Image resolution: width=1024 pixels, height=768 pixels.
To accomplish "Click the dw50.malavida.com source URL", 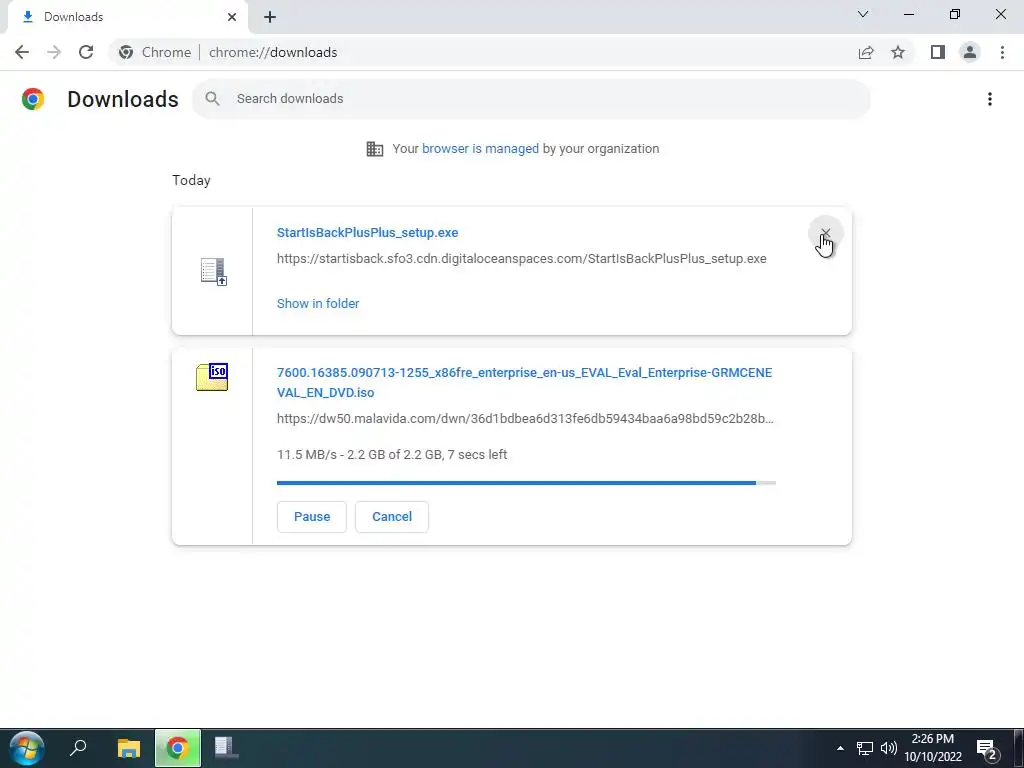I will (525, 419).
